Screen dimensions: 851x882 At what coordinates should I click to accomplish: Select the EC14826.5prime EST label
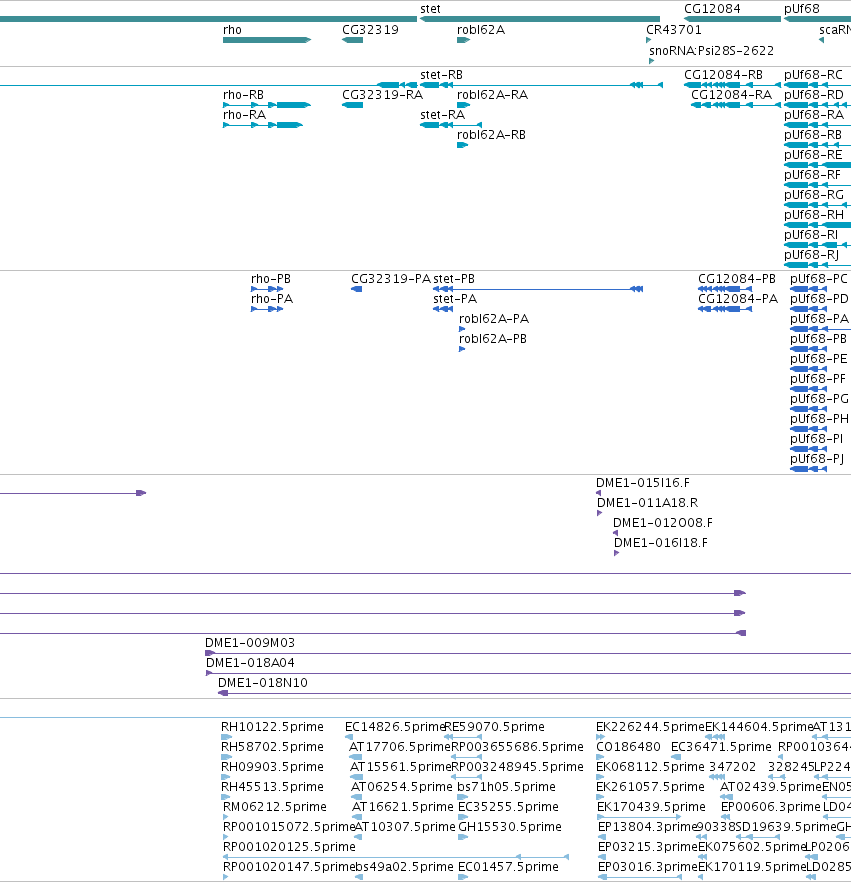(x=395, y=727)
